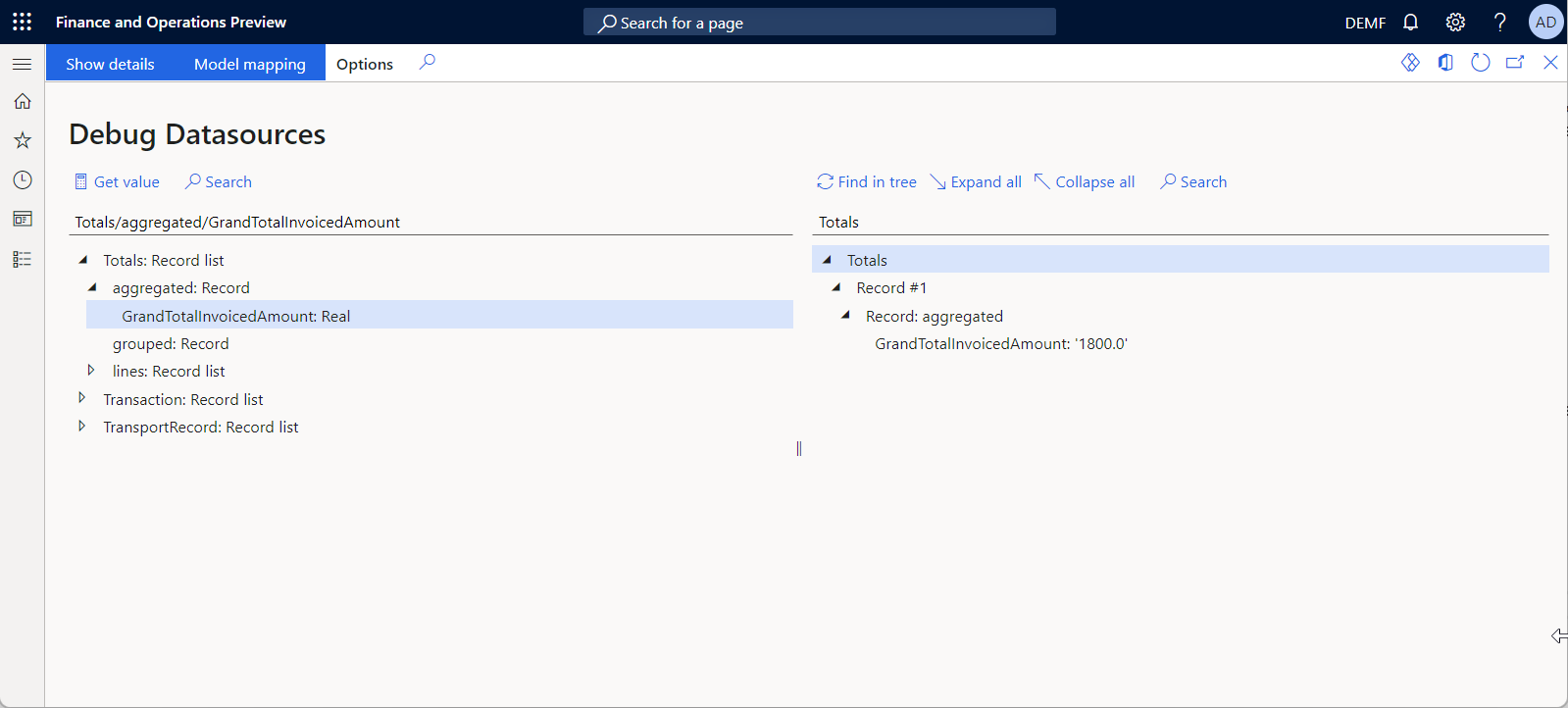Expand lines: Record list node
The image size is (1568, 708).
[x=91, y=371]
